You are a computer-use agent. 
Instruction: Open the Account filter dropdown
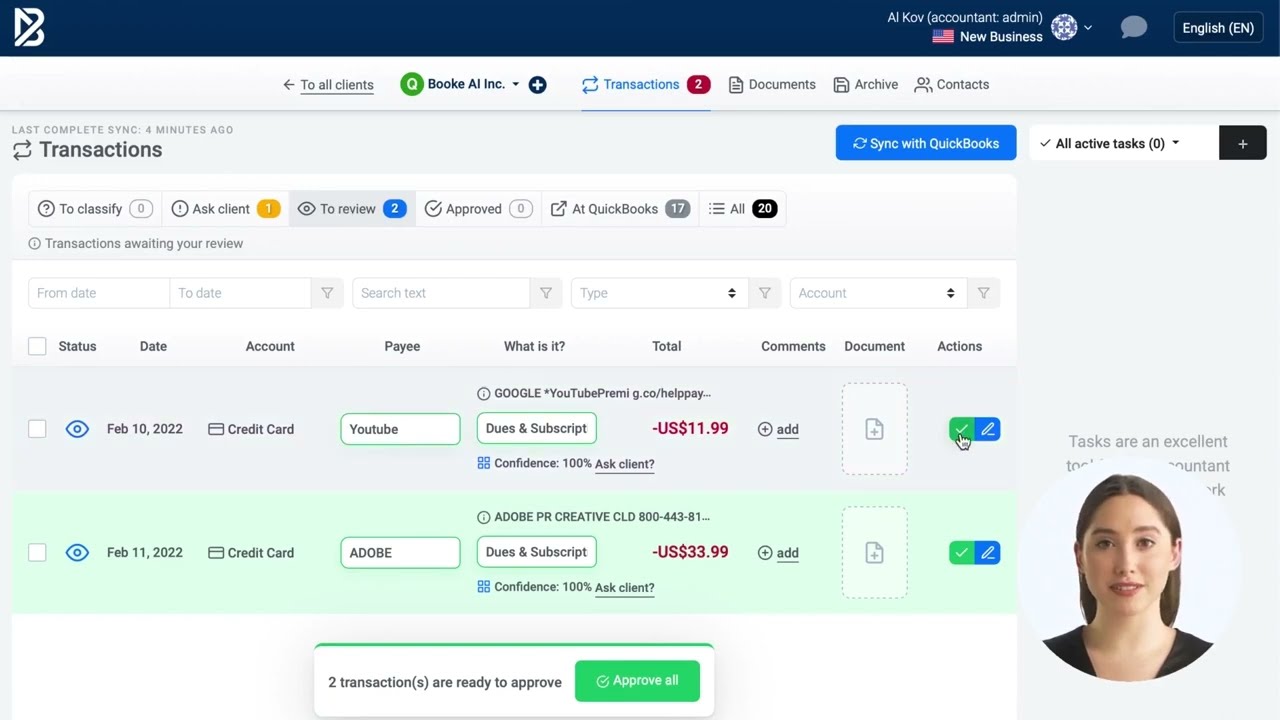point(878,293)
